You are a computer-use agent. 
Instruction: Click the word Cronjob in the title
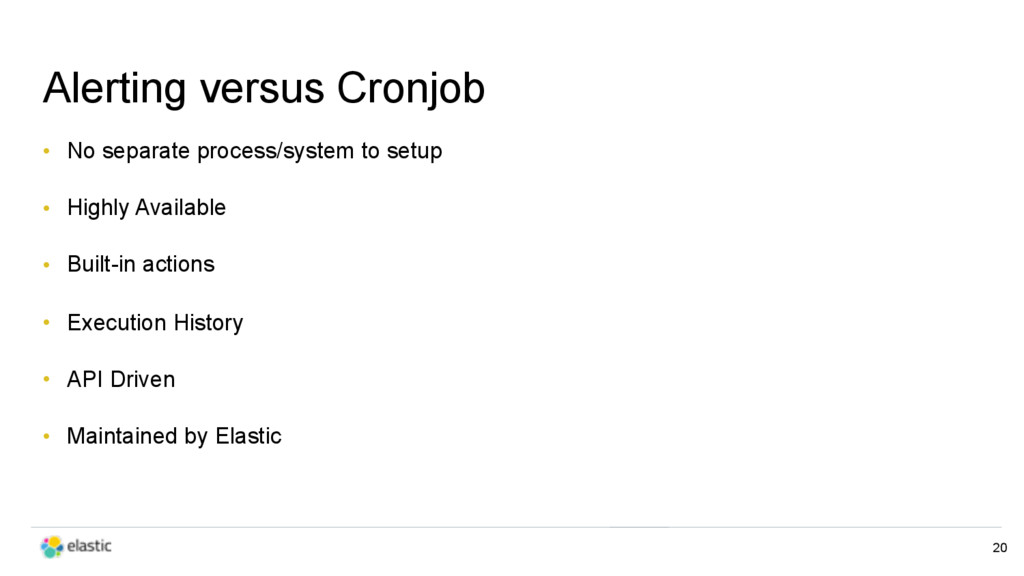[411, 88]
